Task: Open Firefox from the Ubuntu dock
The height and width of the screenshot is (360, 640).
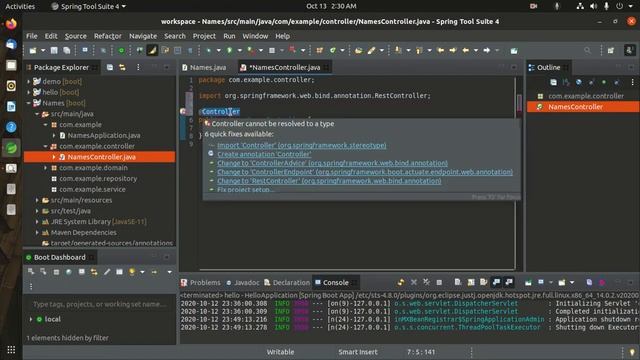Action: (11, 24)
